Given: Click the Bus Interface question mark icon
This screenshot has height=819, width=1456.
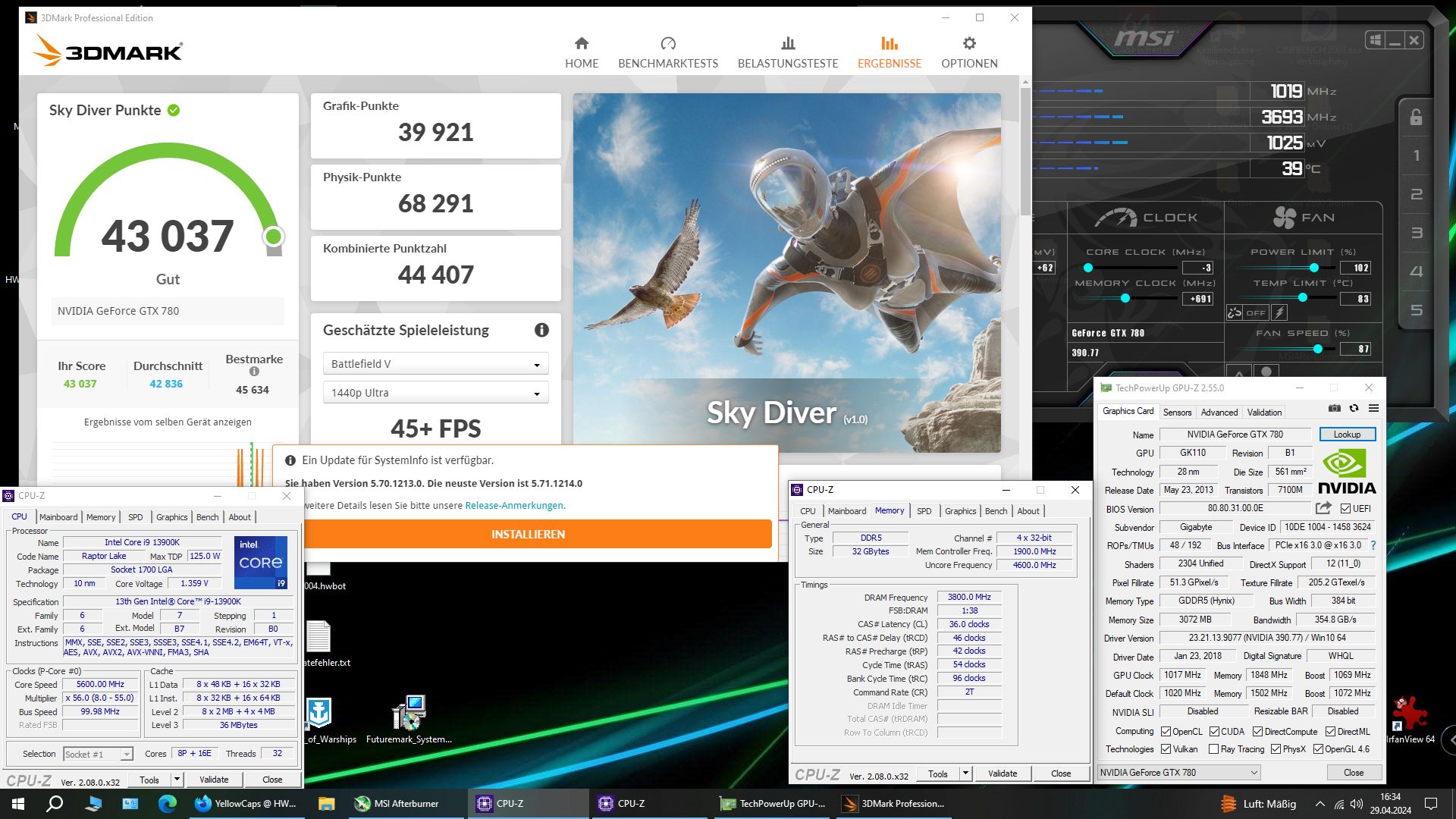Looking at the screenshot, I should coord(1373,545).
